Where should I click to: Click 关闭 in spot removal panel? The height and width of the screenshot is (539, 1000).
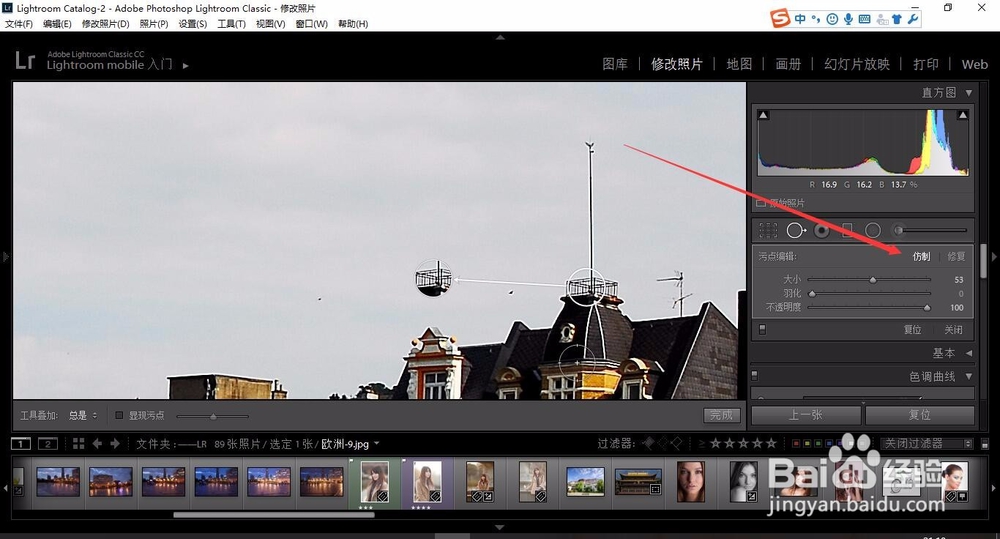pos(953,330)
